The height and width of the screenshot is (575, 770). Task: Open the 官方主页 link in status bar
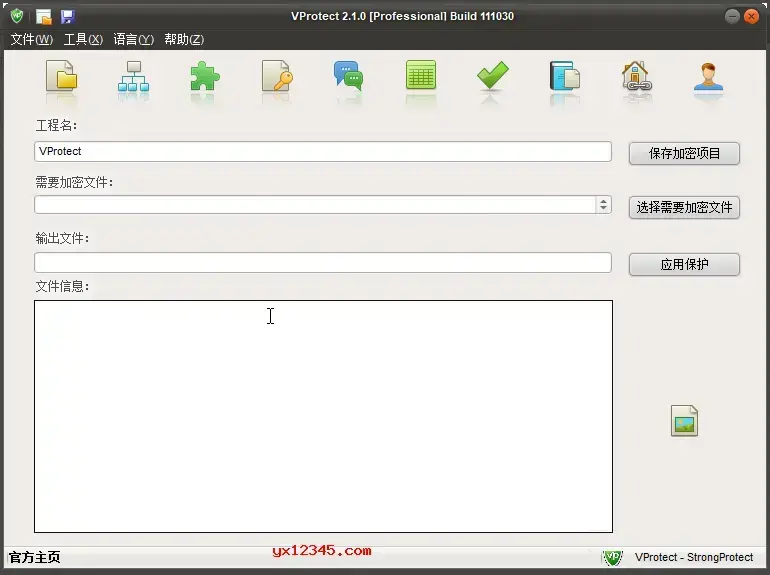coord(34,557)
